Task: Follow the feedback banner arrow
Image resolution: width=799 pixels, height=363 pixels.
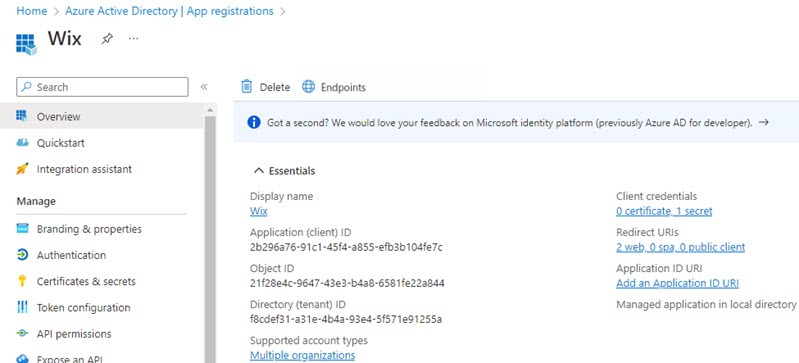Action: click(x=763, y=122)
